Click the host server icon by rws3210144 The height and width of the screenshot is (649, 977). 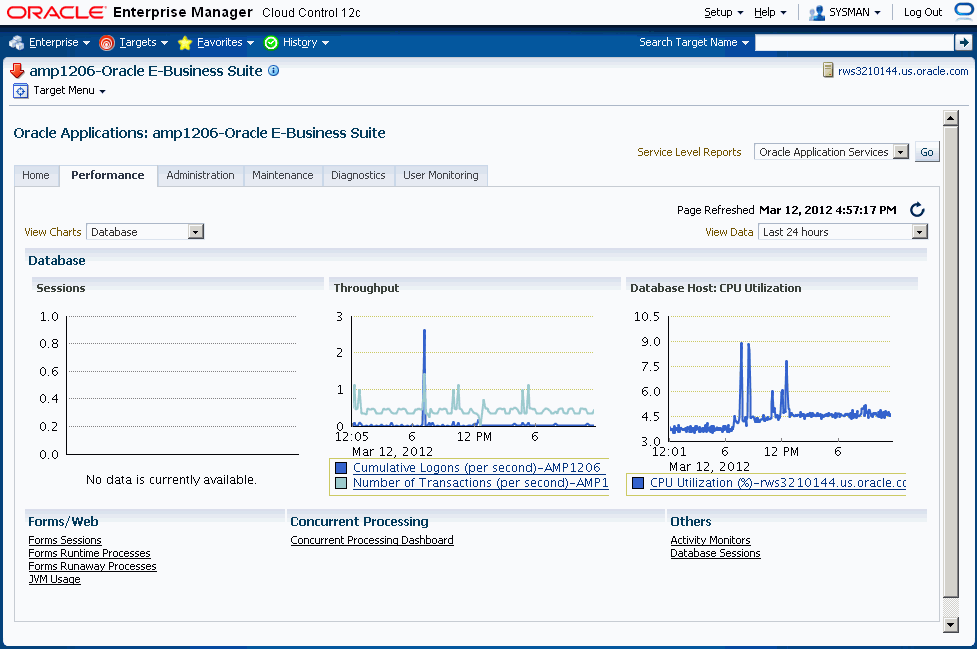(827, 70)
